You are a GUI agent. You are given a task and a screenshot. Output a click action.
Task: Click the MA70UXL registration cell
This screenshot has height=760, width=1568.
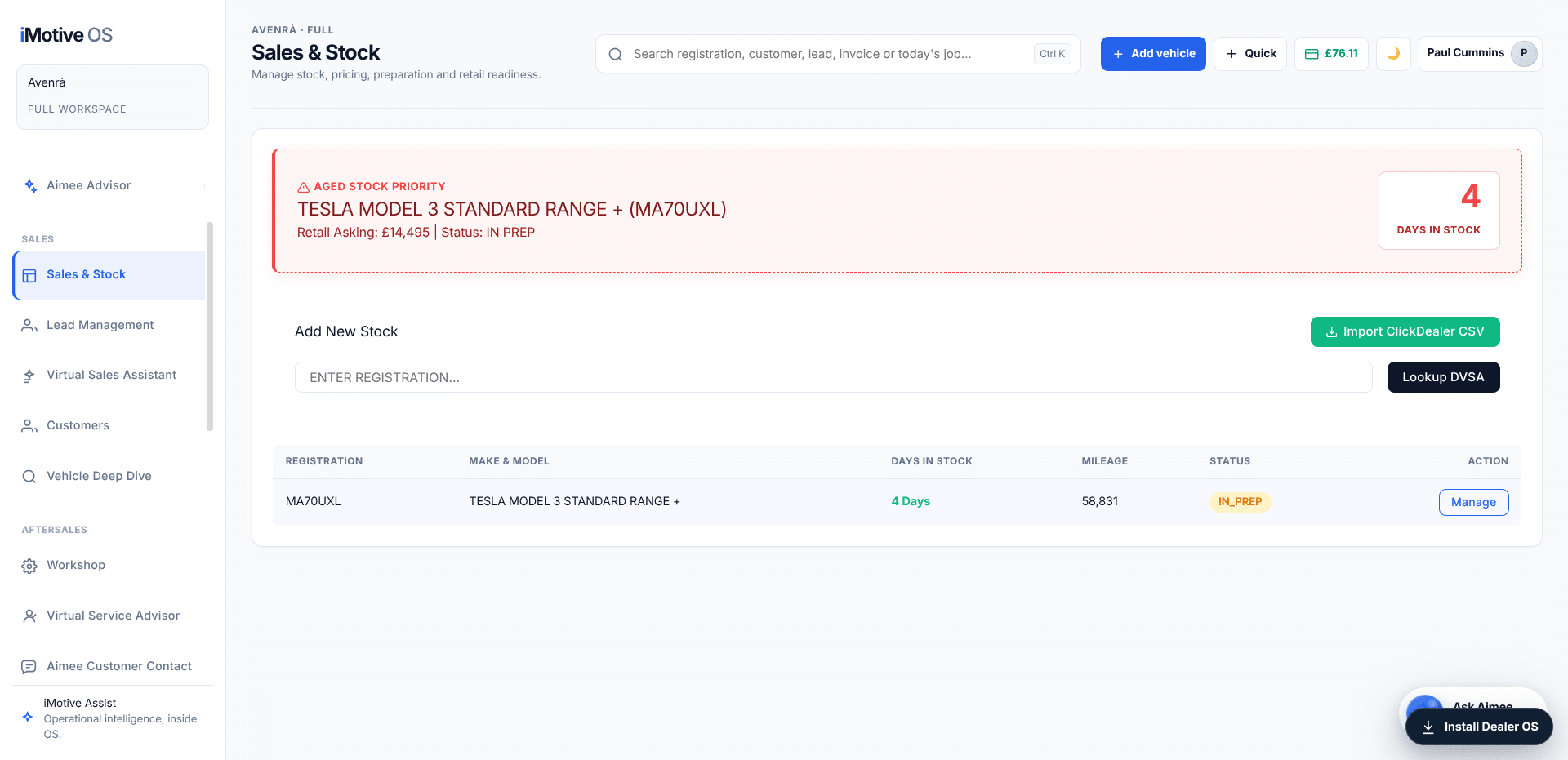[x=313, y=501]
